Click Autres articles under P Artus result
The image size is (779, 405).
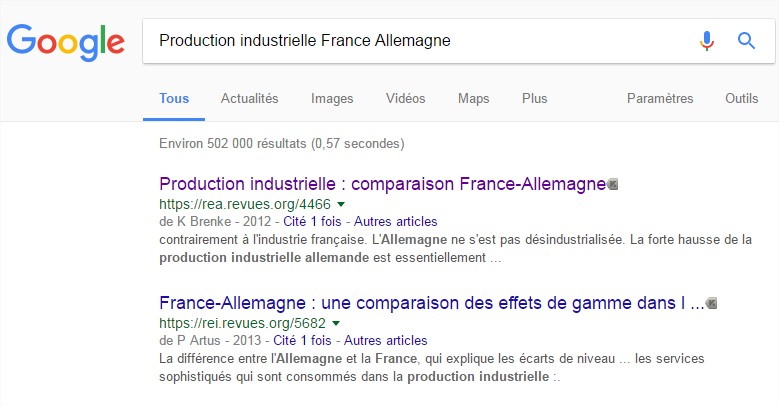[x=386, y=340]
